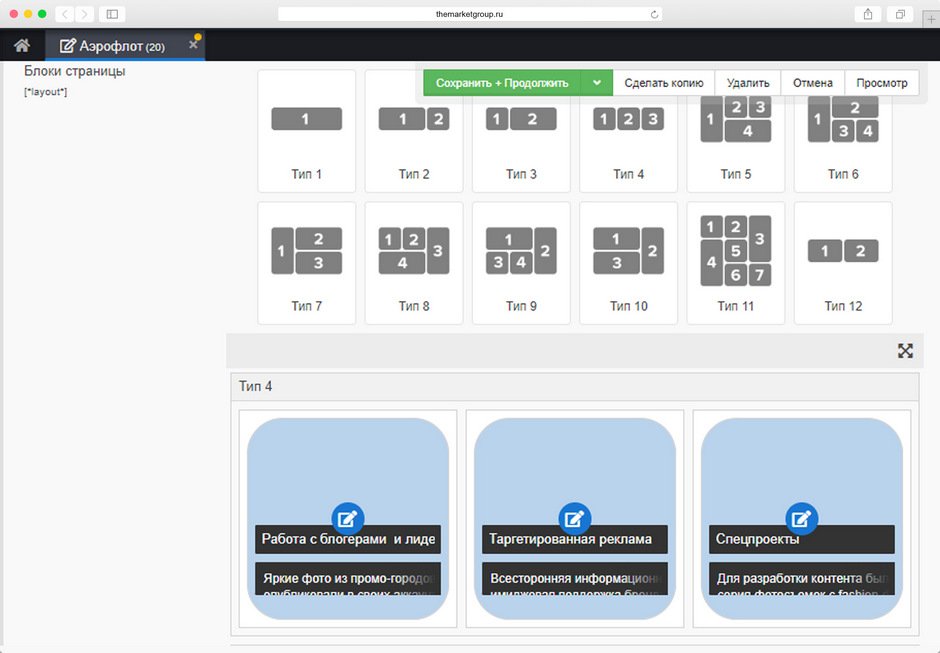Close the Аэрофлот tab
940x653 pixels.
tap(193, 45)
